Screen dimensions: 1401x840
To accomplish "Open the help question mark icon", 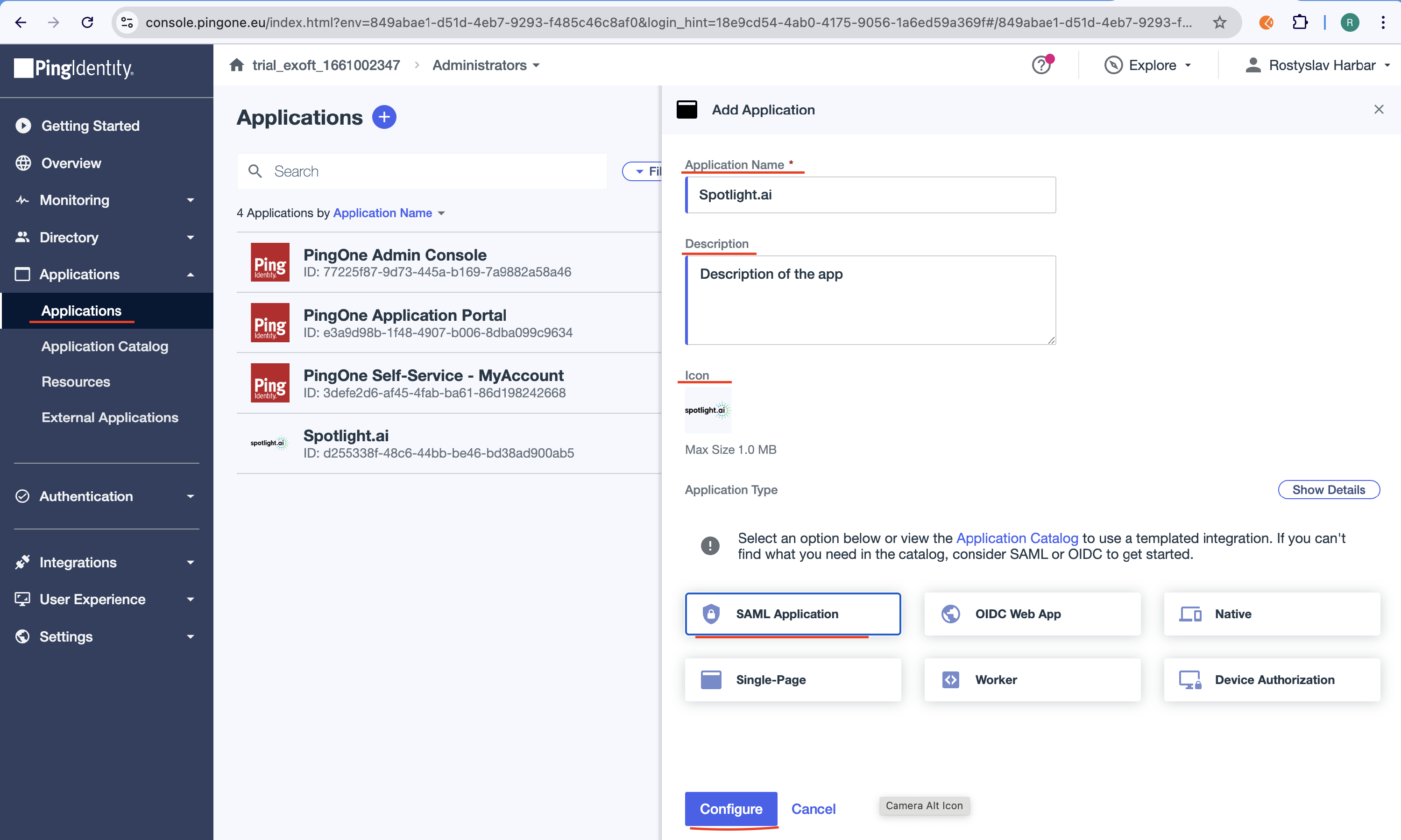I will click(1040, 66).
